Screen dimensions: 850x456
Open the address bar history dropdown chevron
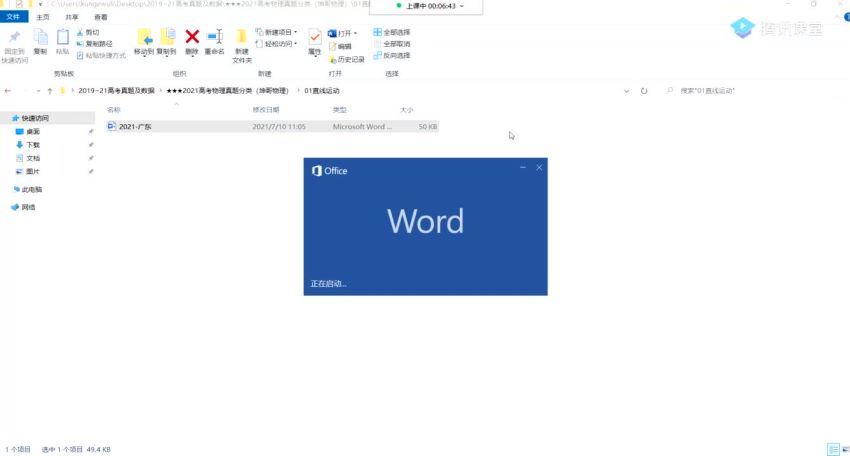pyautogui.click(x=626, y=91)
